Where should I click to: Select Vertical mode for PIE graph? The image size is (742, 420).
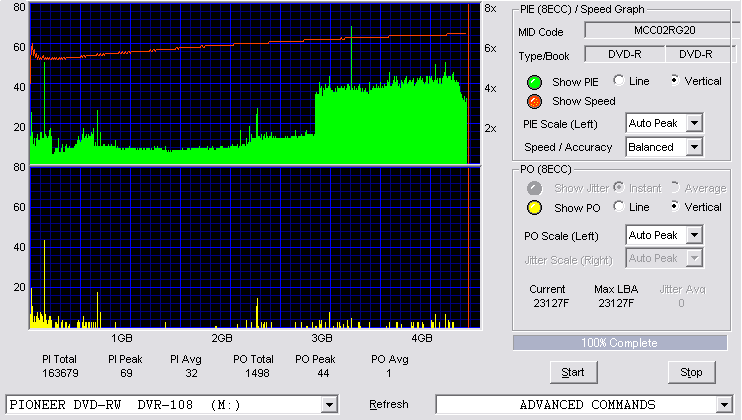coord(674,80)
